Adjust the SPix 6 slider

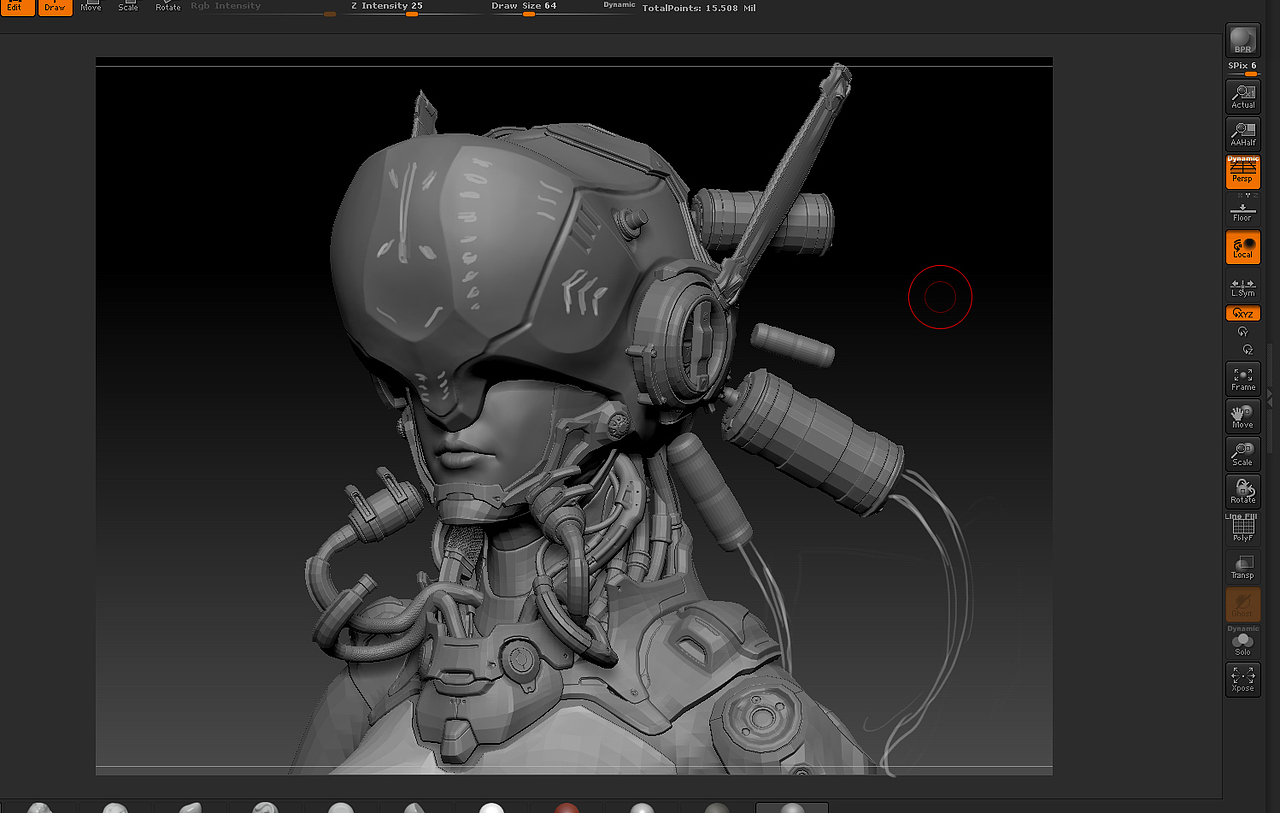tap(1243, 68)
